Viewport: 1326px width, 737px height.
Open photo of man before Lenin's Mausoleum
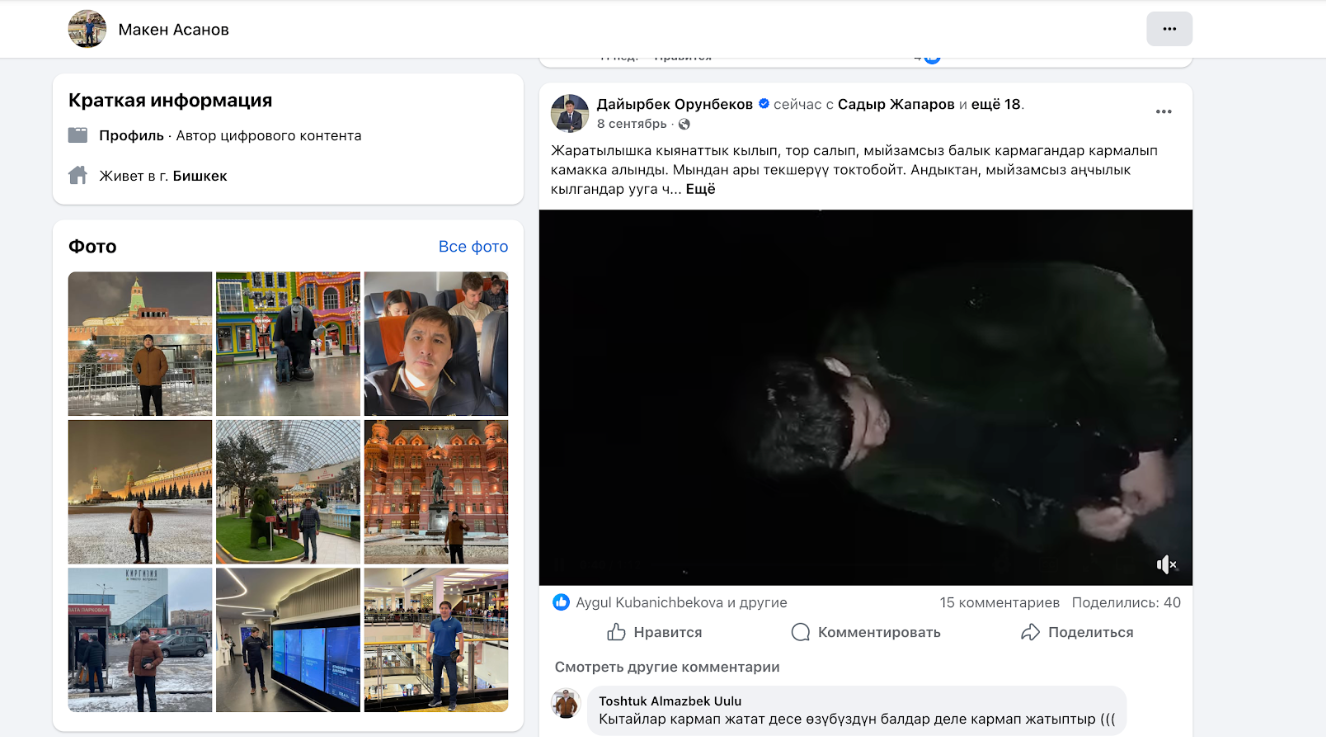coord(140,343)
